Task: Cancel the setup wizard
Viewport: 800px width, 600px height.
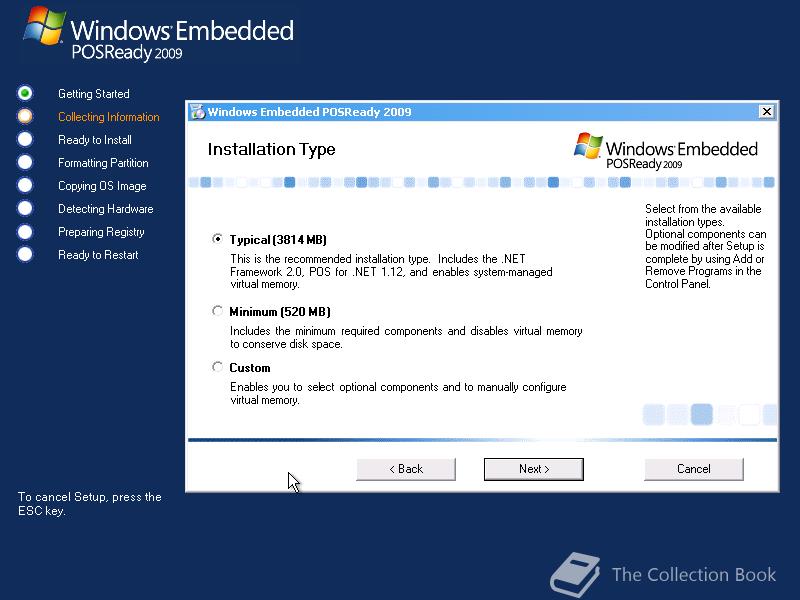Action: point(694,469)
